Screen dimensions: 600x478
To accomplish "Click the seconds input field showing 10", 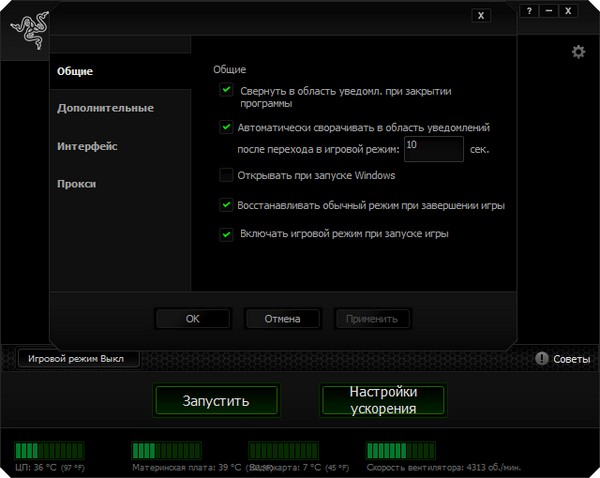I will pos(433,149).
